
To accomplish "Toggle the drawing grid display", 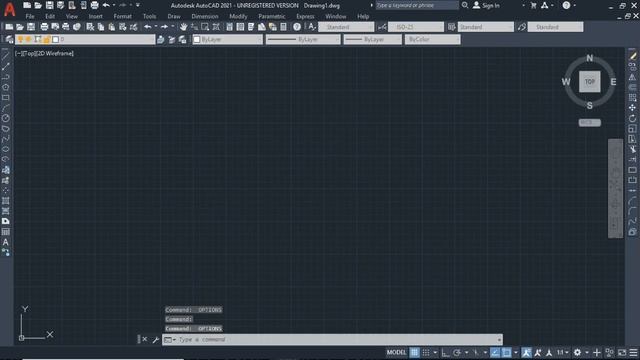I will click(414, 352).
